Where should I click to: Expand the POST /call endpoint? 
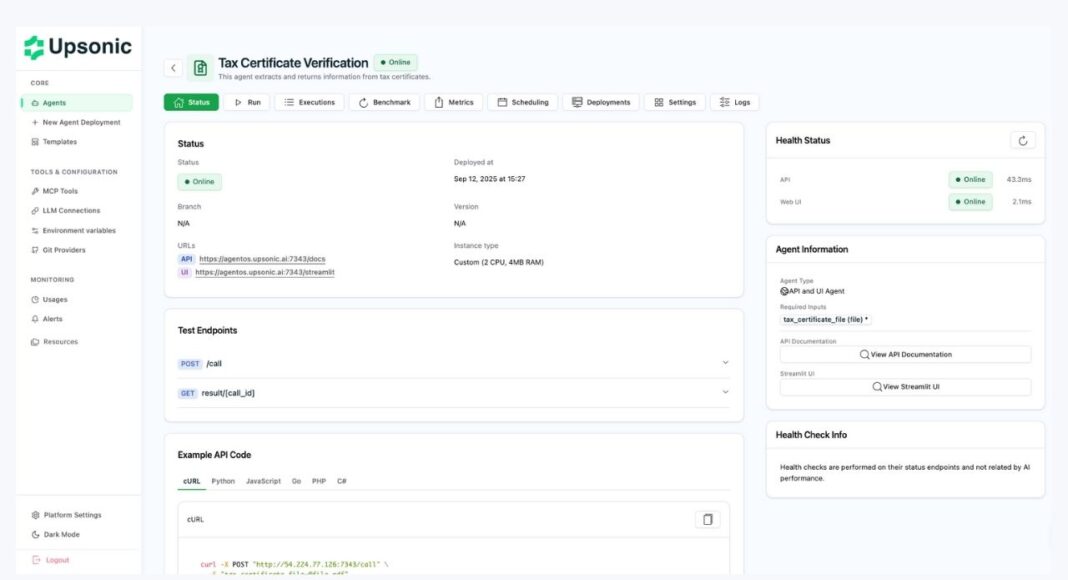pos(453,363)
